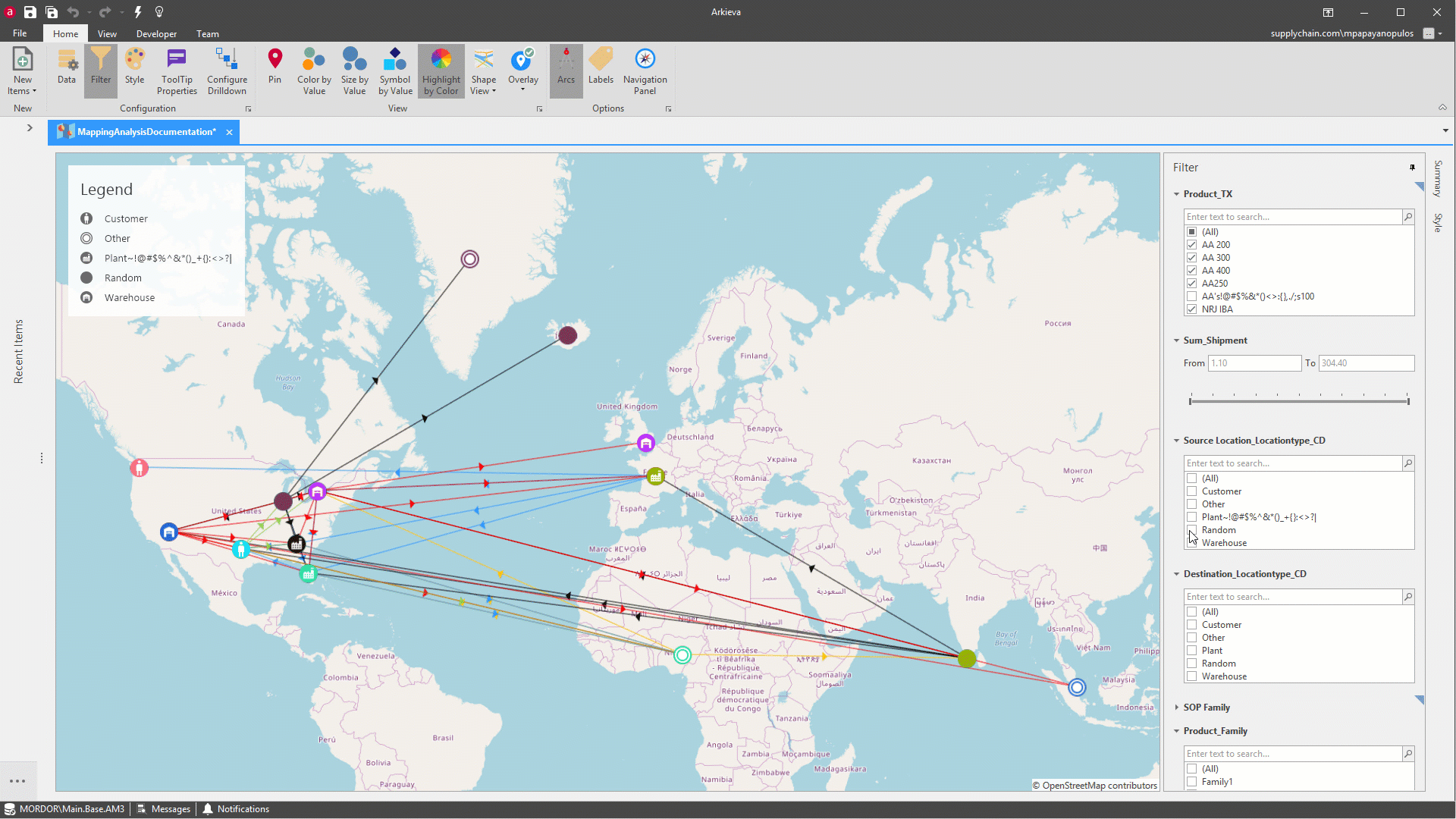Check Customer under Source Location type
Viewport: 1456px width, 819px height.
click(x=1192, y=491)
